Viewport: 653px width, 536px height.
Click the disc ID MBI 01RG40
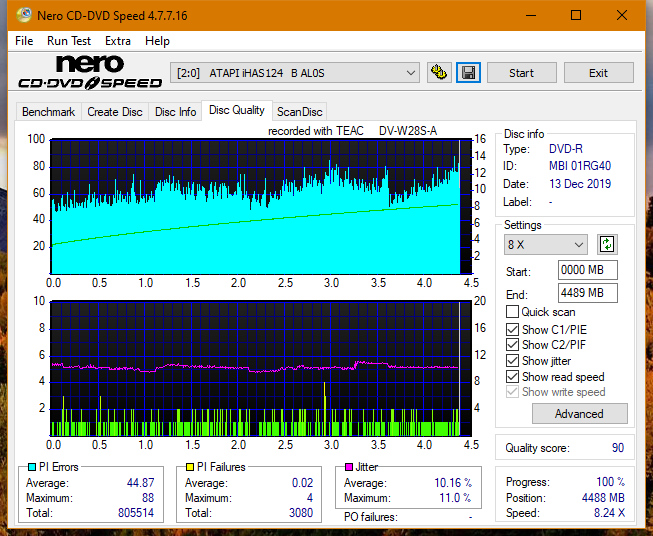[580, 166]
